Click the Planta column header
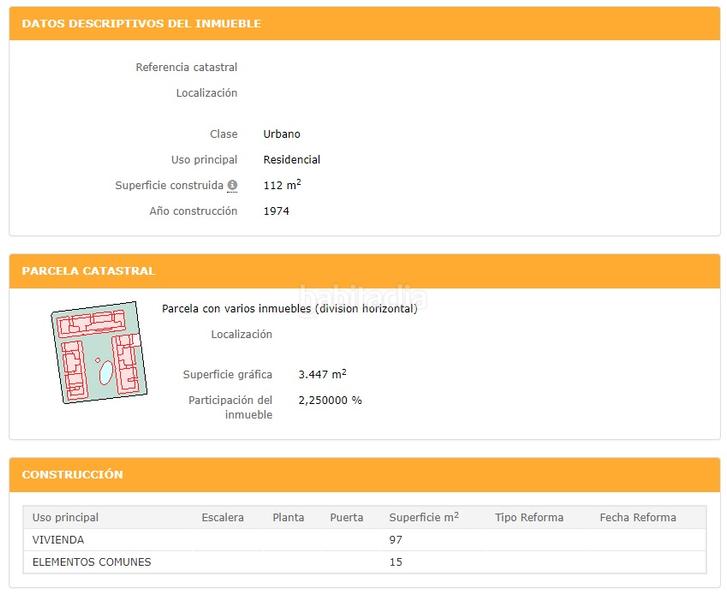 click(x=288, y=518)
